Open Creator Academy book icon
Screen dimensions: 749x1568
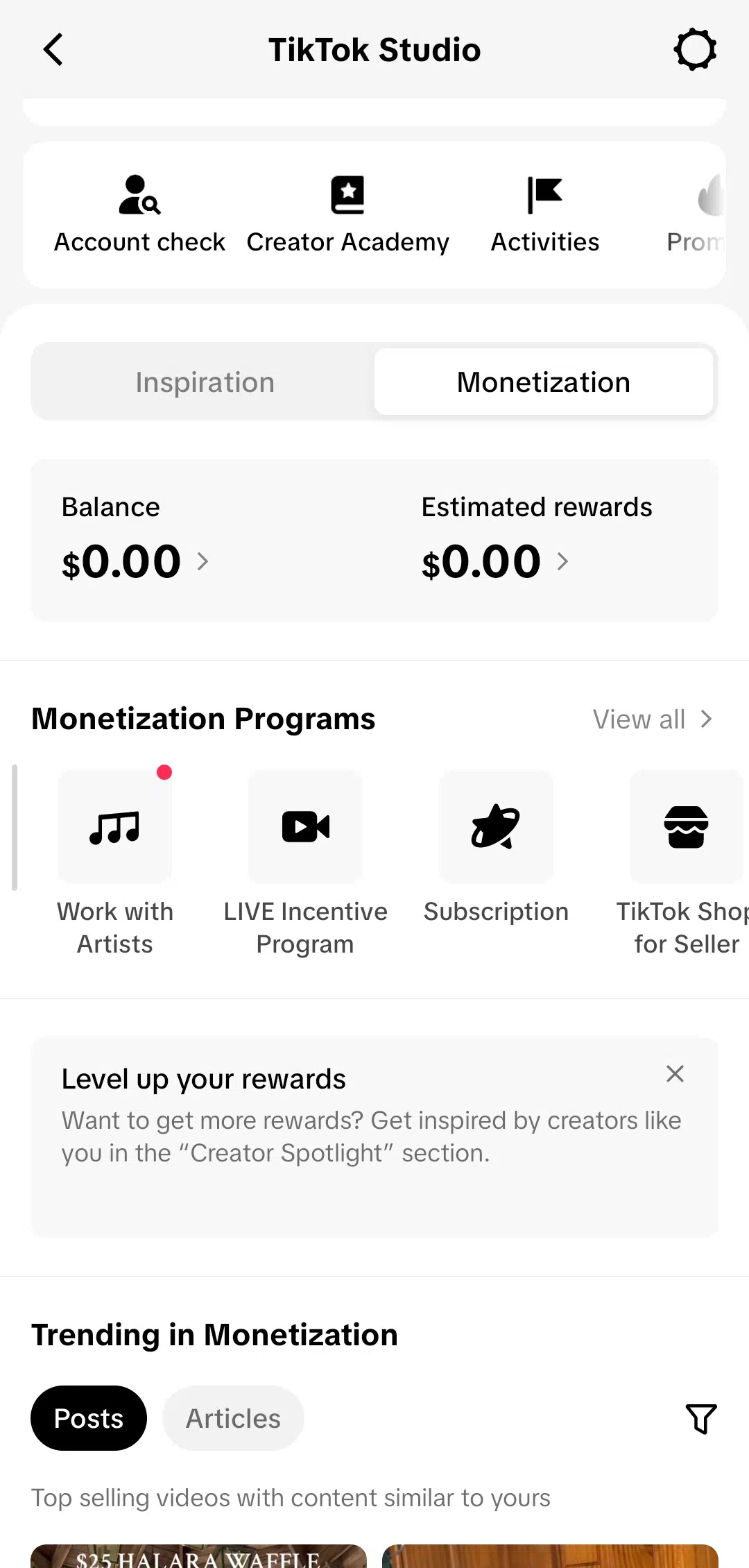(x=347, y=195)
